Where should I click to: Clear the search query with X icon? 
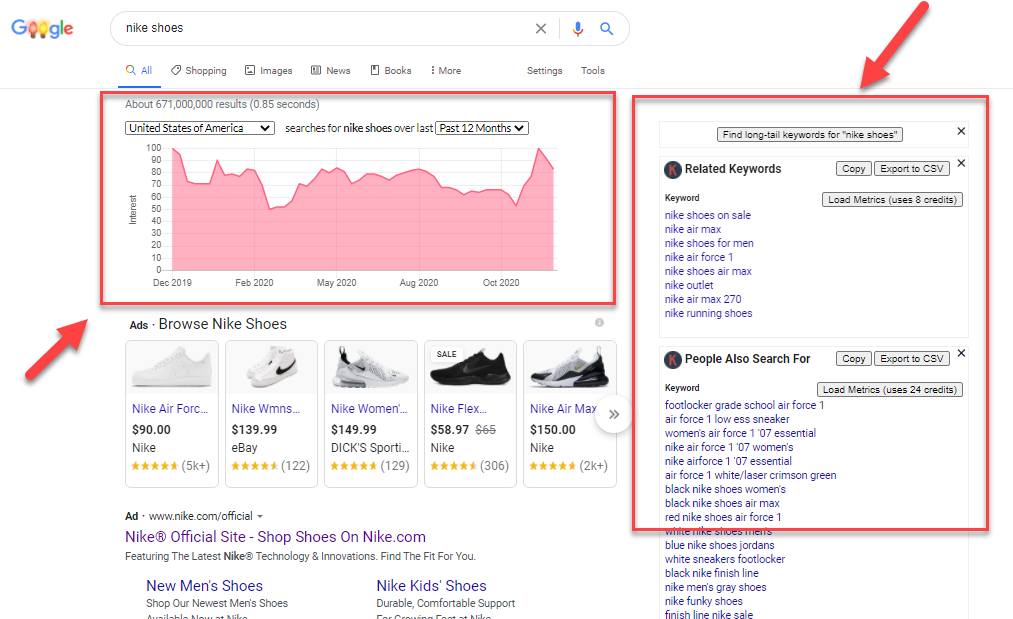[x=541, y=28]
